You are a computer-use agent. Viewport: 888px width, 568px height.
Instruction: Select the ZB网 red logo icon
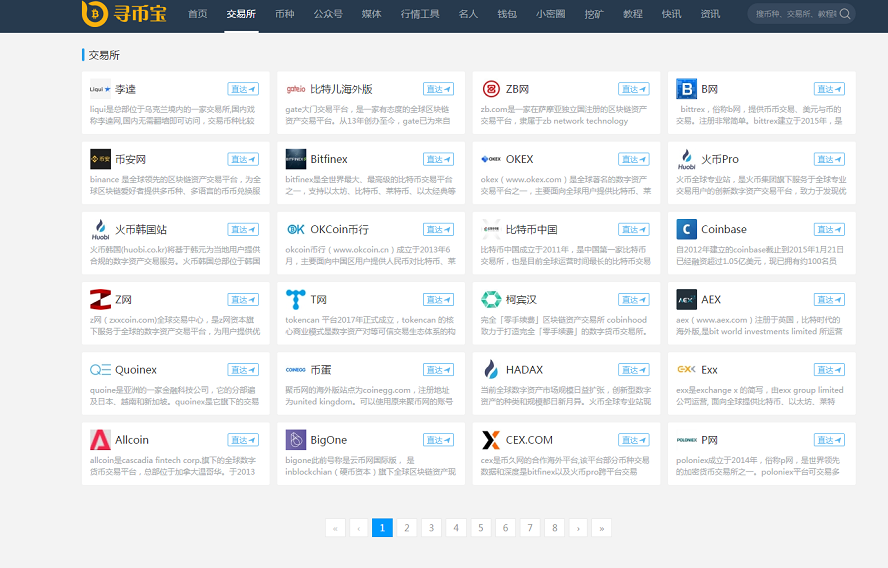pyautogui.click(x=491, y=89)
